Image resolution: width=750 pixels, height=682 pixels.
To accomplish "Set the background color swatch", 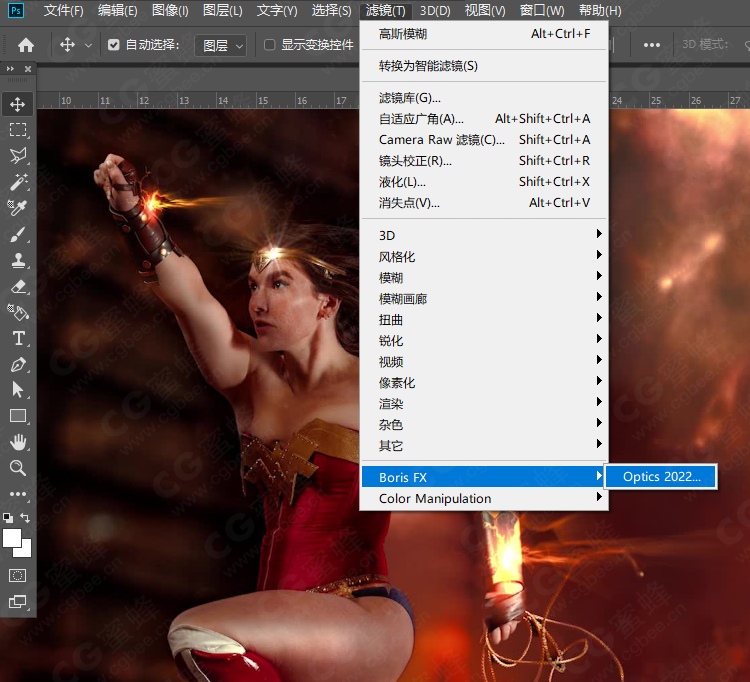I will 25,550.
